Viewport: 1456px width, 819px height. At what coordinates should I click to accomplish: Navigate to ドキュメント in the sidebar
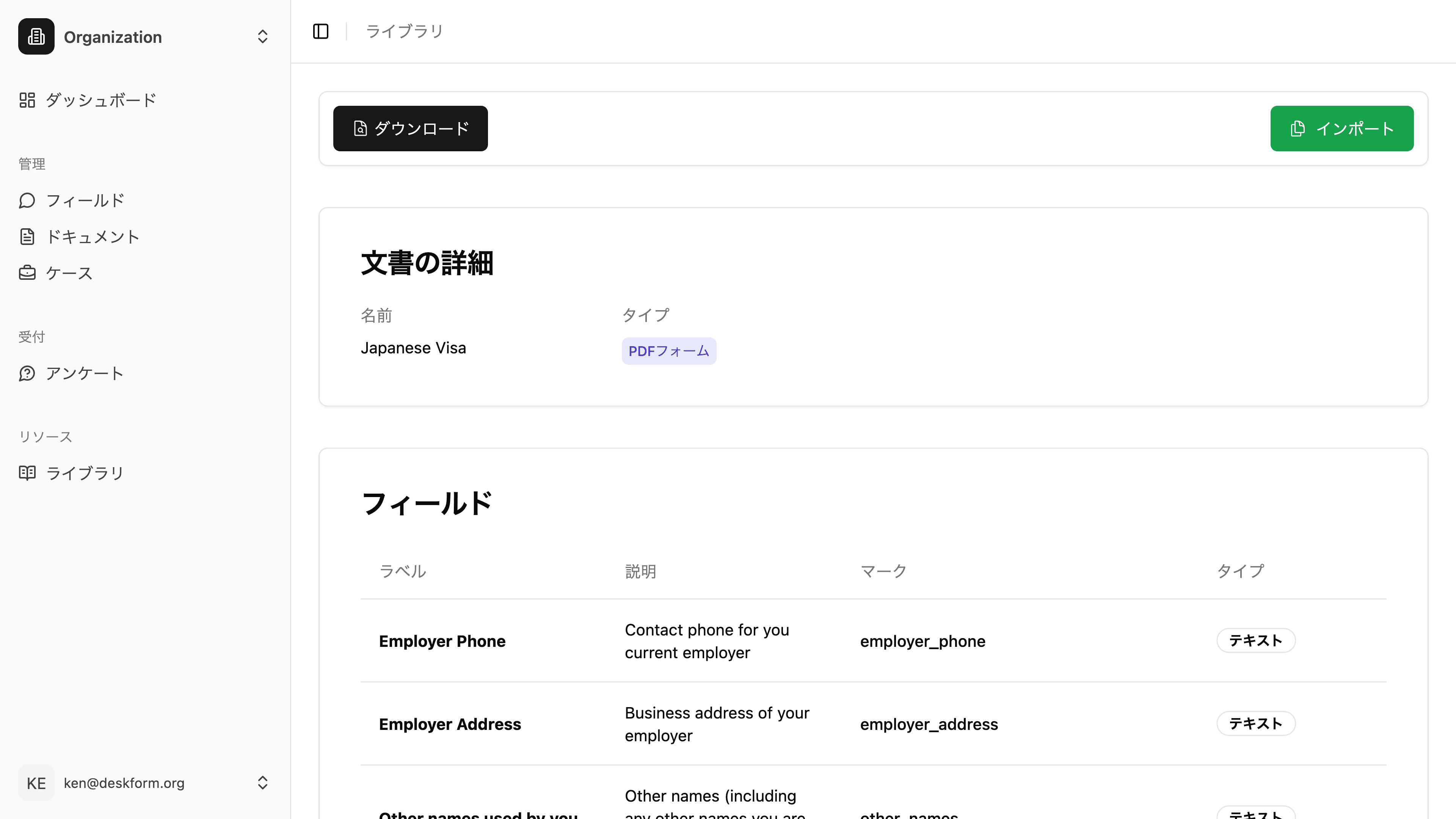coord(93,236)
